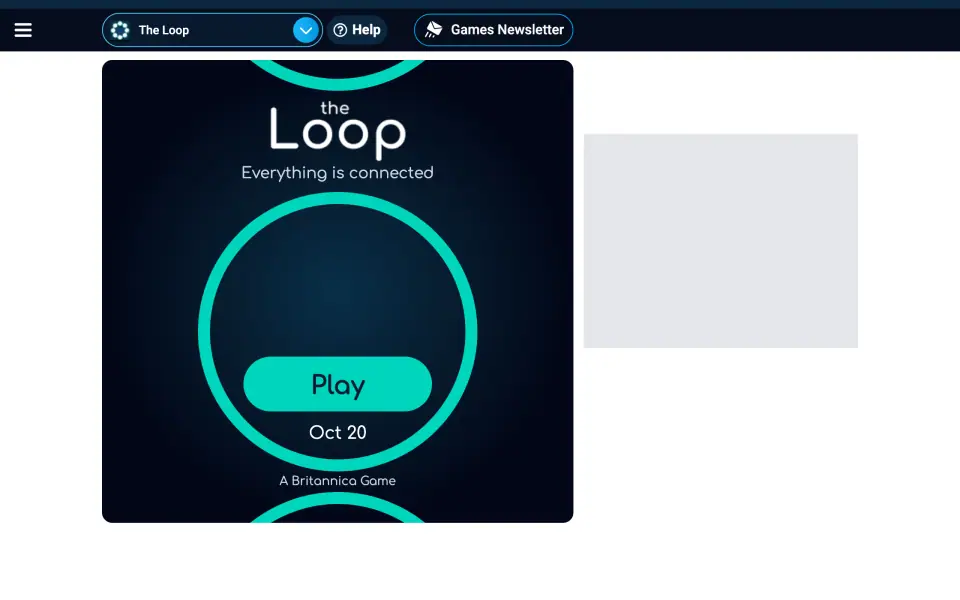Screen dimensions: 960x600
Task: Expand the game selector dropdown arrow
Action: [306, 30]
